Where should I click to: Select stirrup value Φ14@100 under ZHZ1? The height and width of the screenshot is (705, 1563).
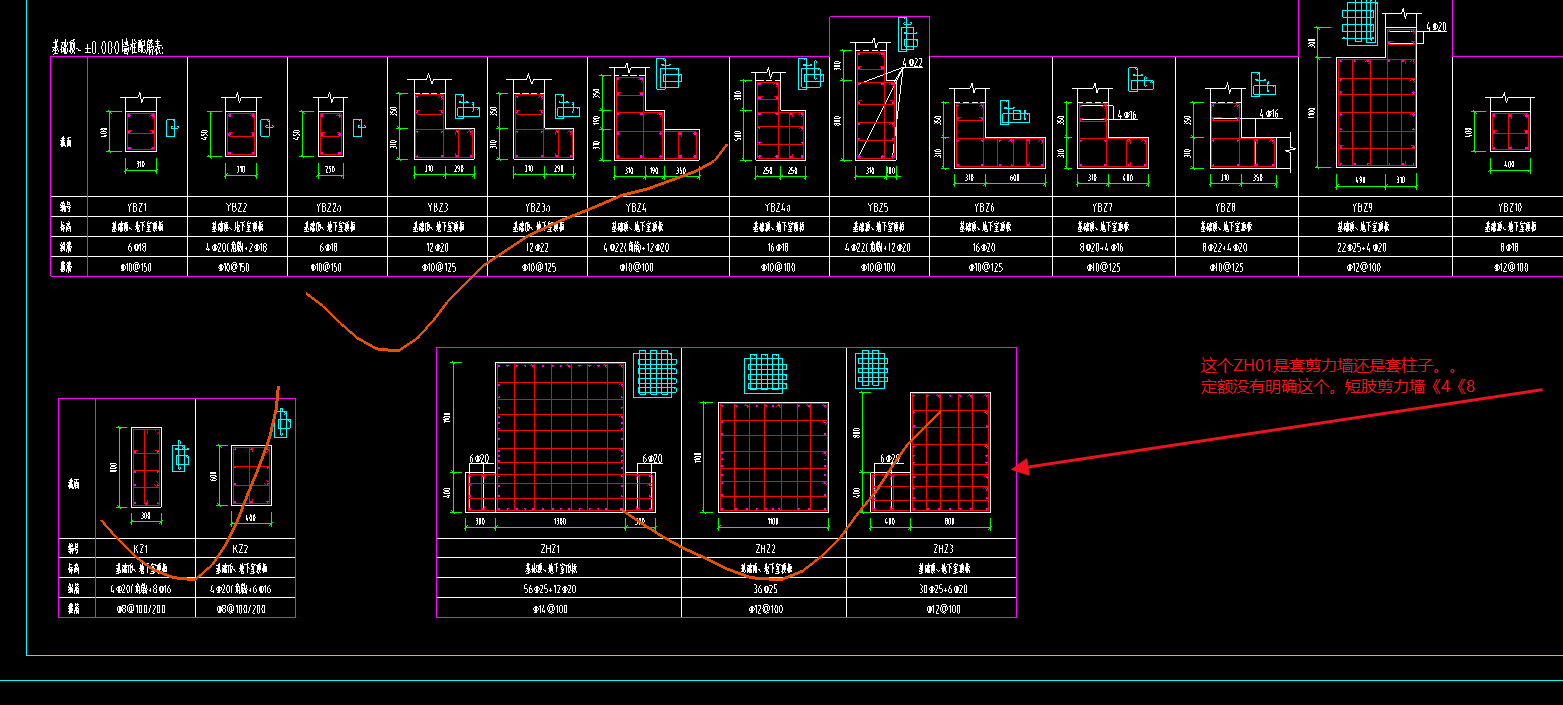click(x=550, y=609)
